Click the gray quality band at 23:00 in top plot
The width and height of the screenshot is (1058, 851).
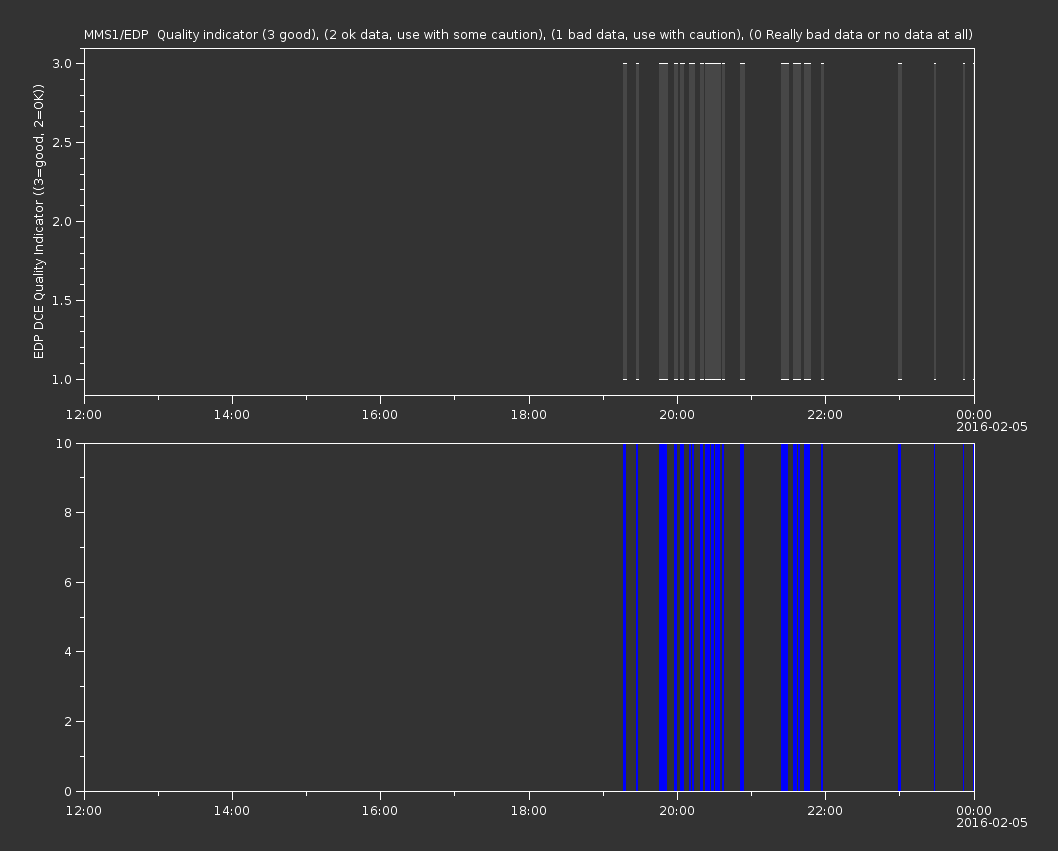point(899,221)
